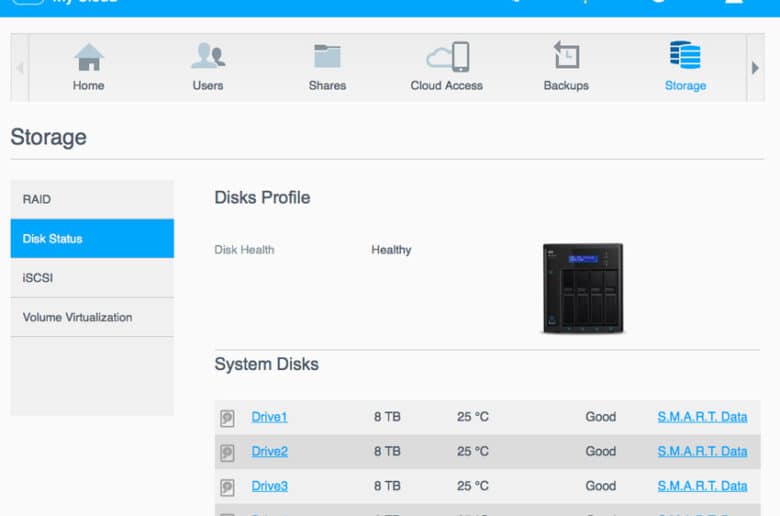This screenshot has height=516, width=780.
Task: Click the Disks Profile heading
Action: 262,198
